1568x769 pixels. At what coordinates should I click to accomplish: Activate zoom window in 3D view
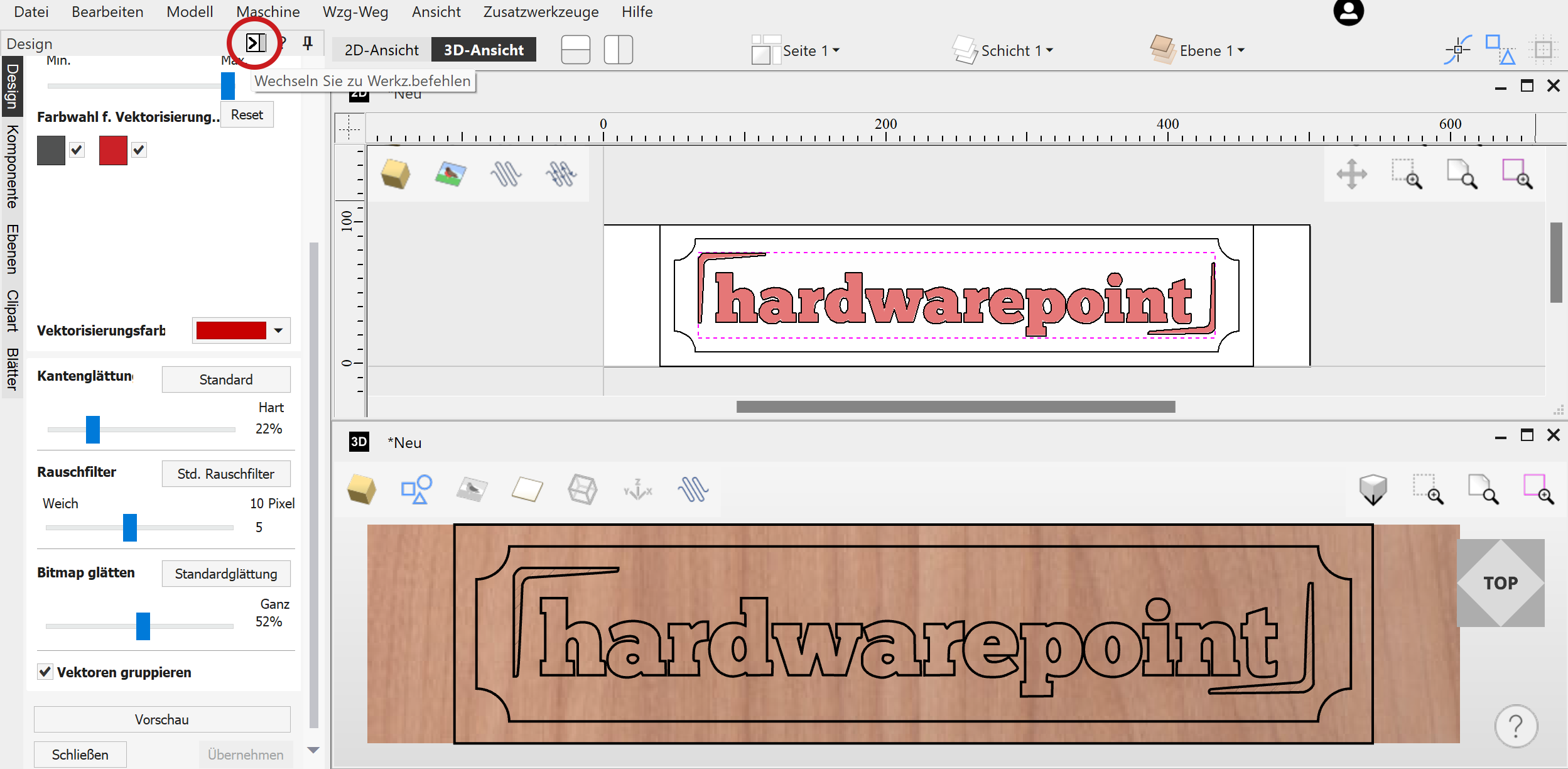coord(1428,489)
